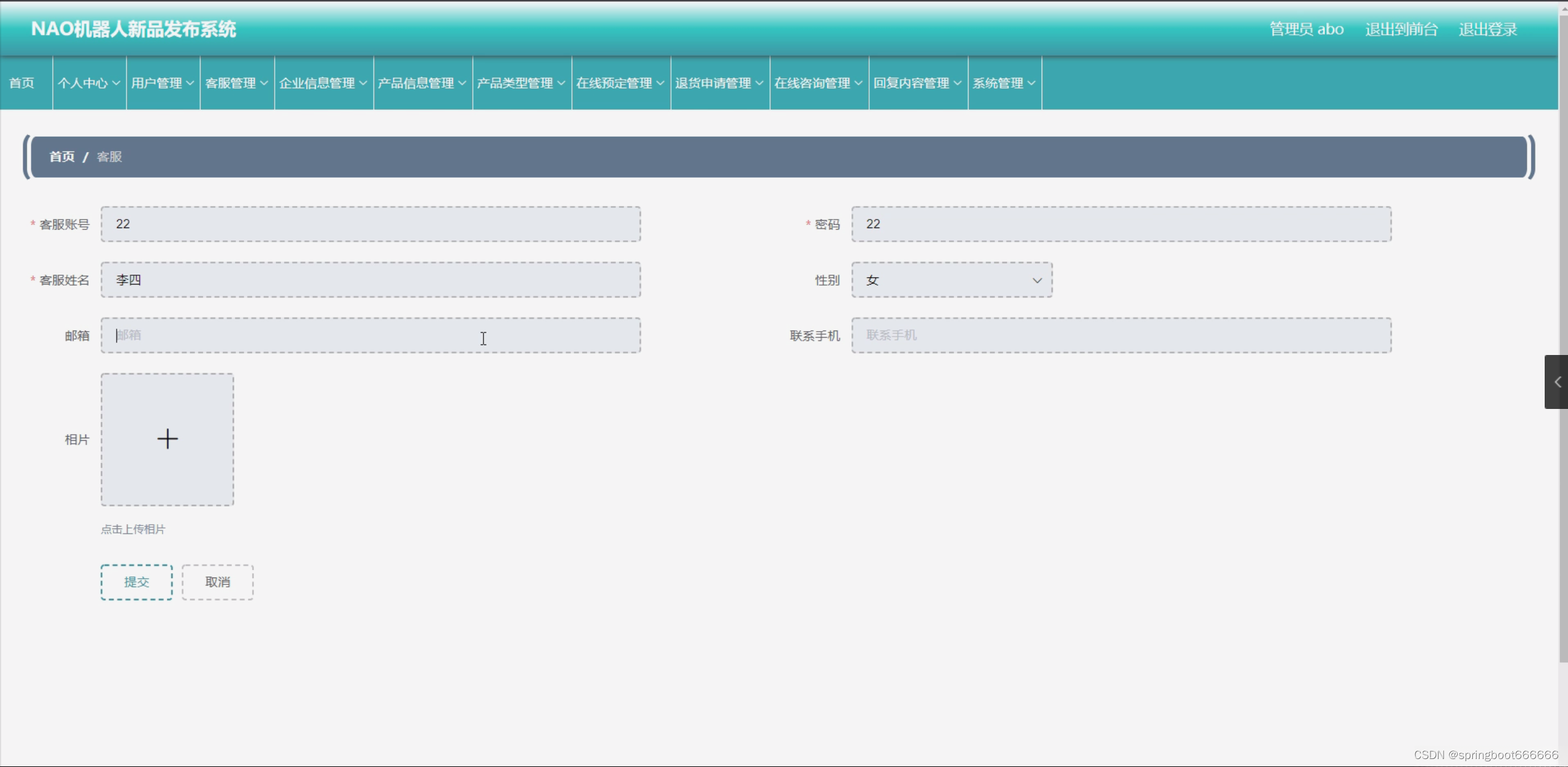Open the 性别 gender dropdown
Image resolution: width=1568 pixels, height=767 pixels.
pos(951,280)
